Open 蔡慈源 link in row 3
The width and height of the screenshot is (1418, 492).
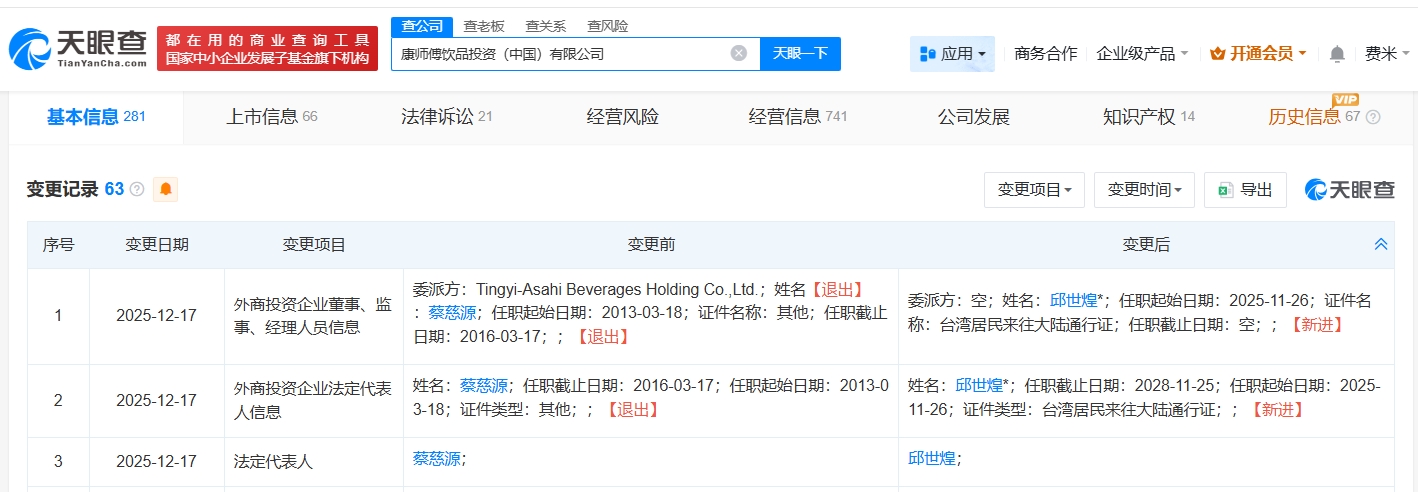click(437, 458)
